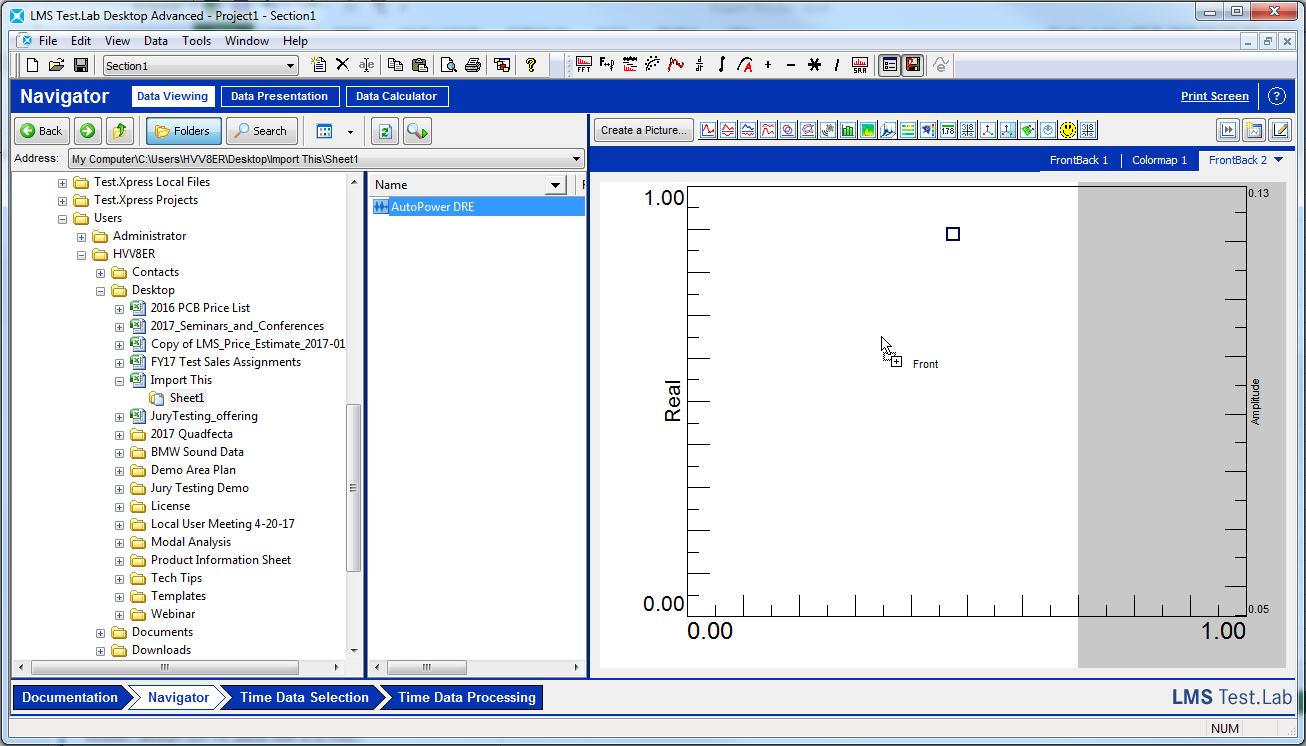Viewport: 1306px width, 746px height.
Task: Click the numeric 1.78 display icon
Action: point(948,130)
